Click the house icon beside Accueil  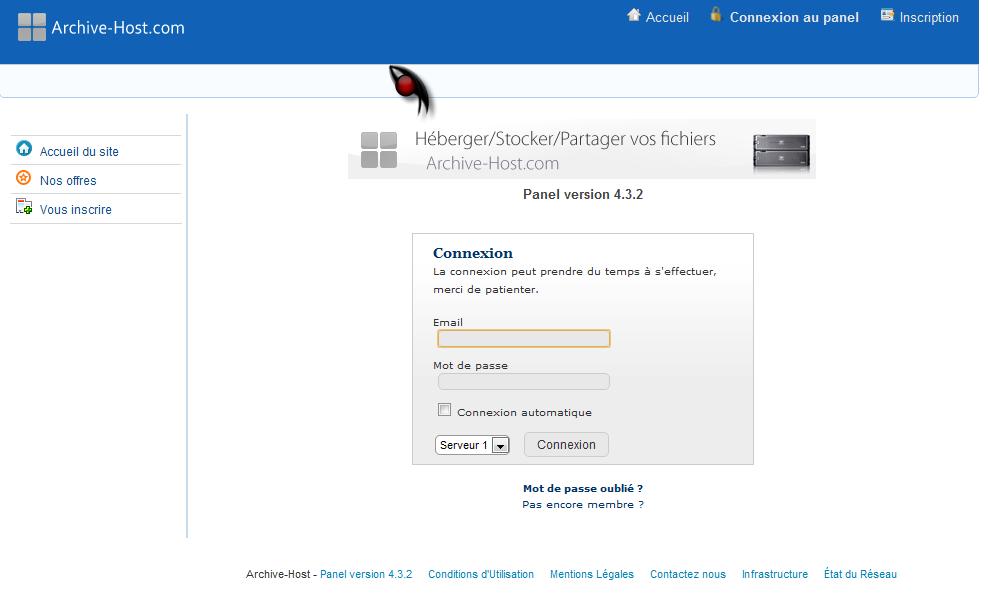point(634,14)
